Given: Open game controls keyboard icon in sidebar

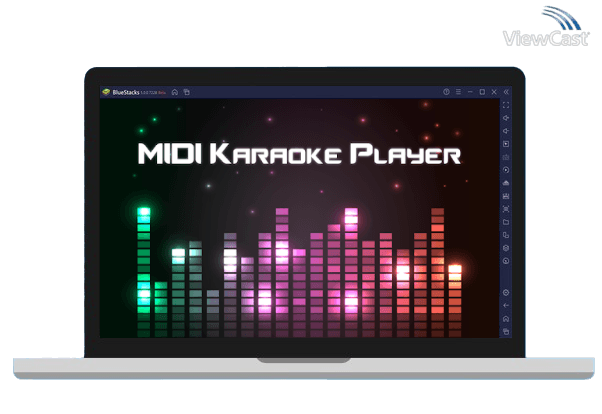Looking at the screenshot, I should click(x=506, y=157).
